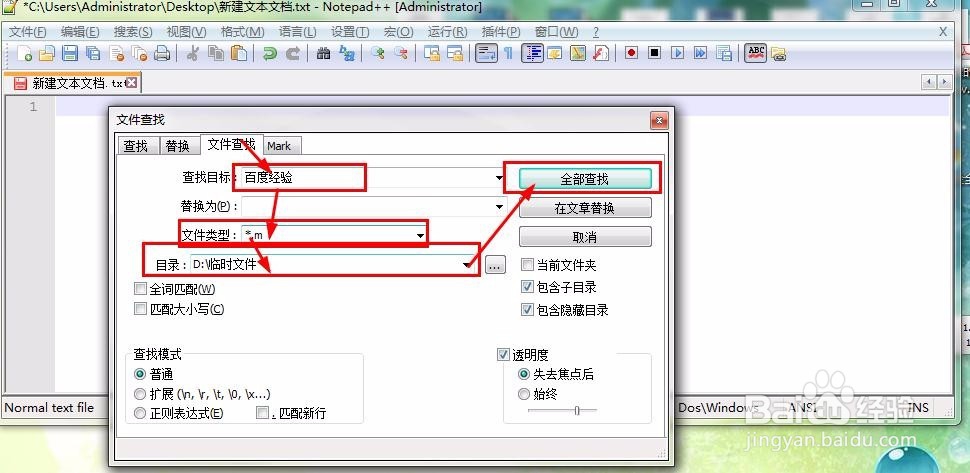Toggle the indent guide toolbar icon
970x473 pixels.
coord(532,54)
